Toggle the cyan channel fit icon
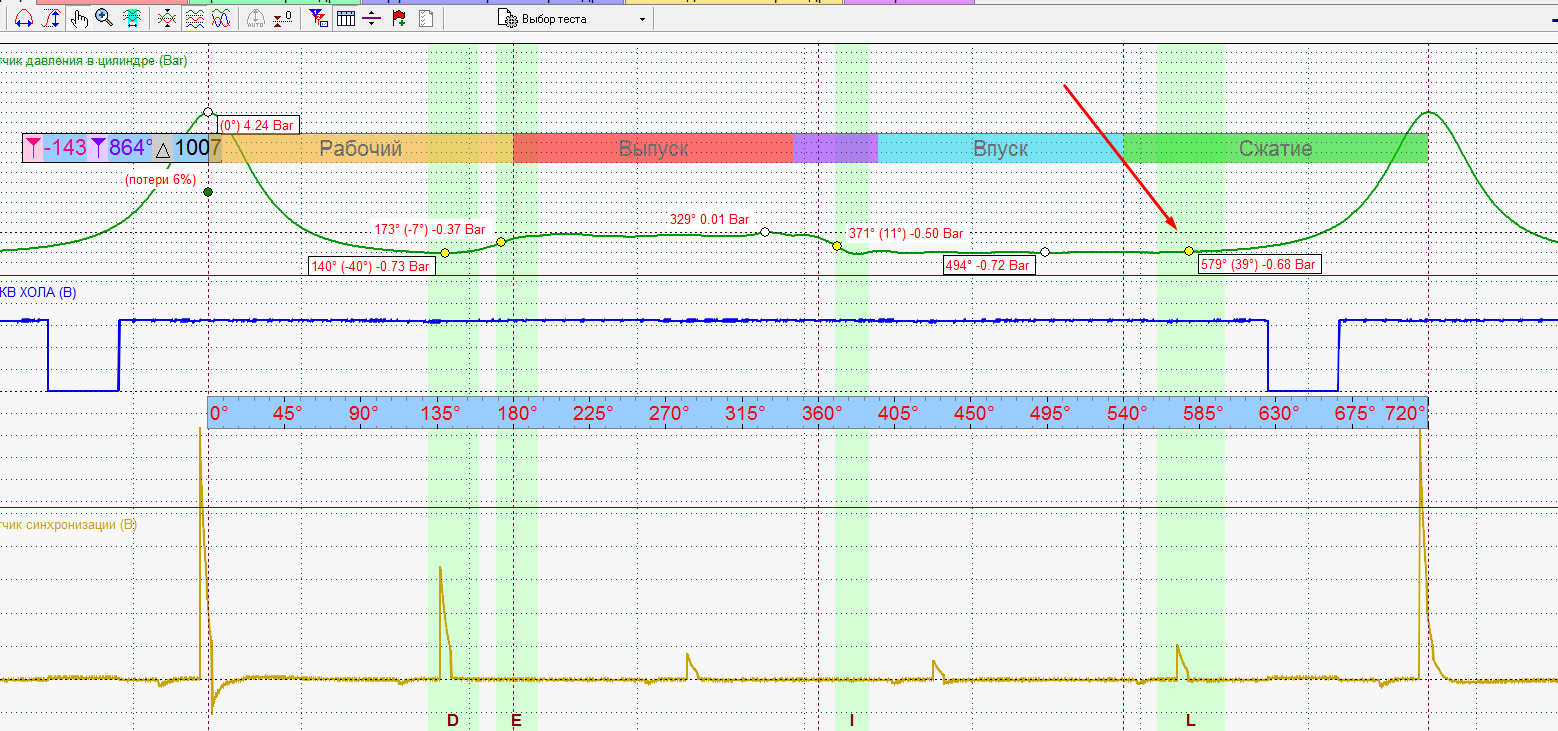1558x731 pixels. click(132, 18)
